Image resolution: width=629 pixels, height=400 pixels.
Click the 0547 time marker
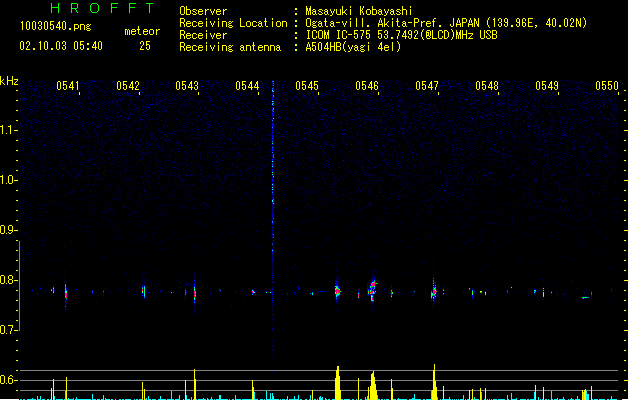[427, 86]
